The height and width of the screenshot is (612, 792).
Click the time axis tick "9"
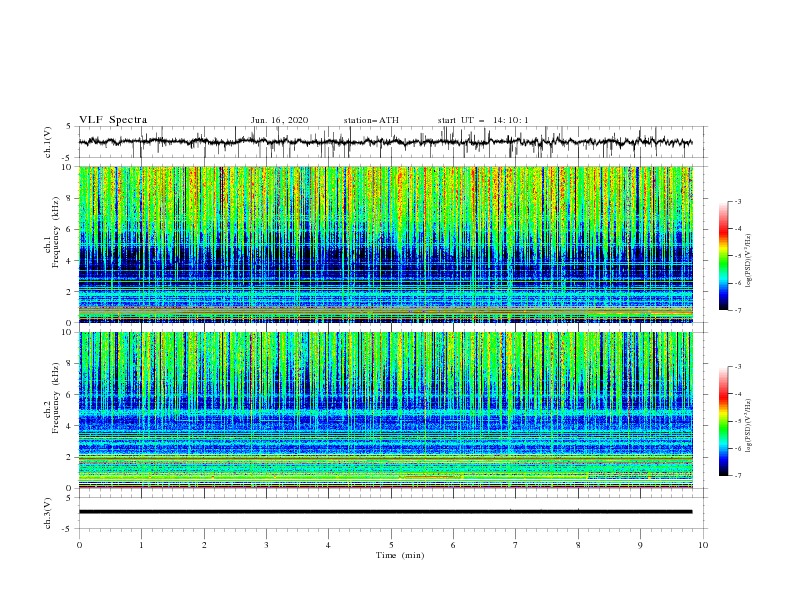pyautogui.click(x=640, y=545)
